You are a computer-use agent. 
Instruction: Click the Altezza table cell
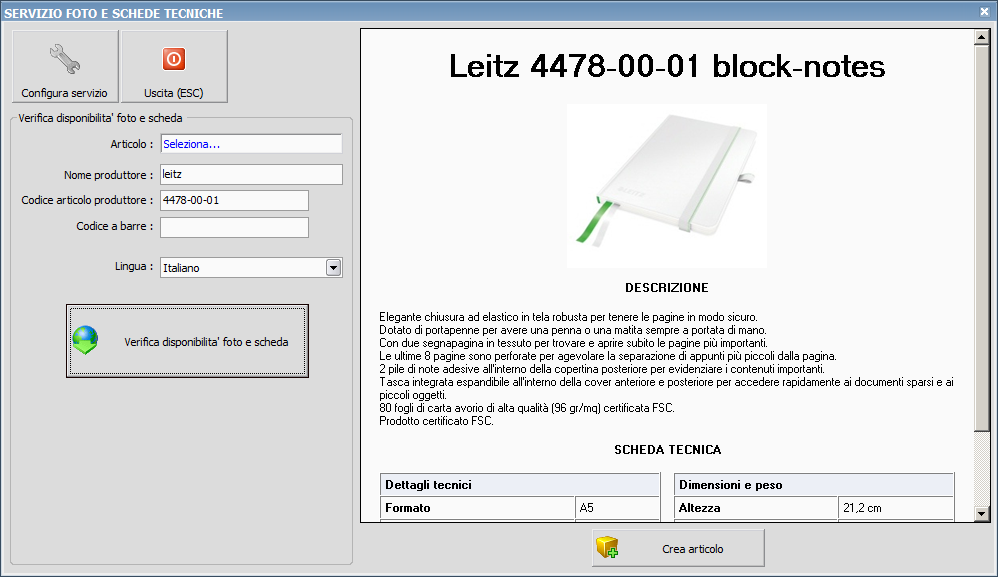756,508
